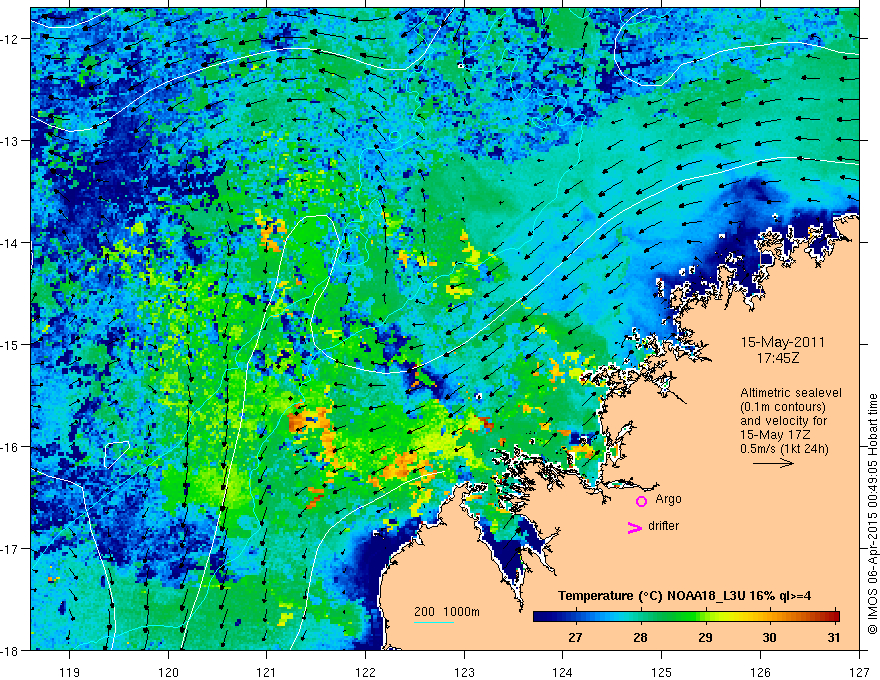Click the 'drifter' legend label
880x680 pixels.
[x=663, y=526]
